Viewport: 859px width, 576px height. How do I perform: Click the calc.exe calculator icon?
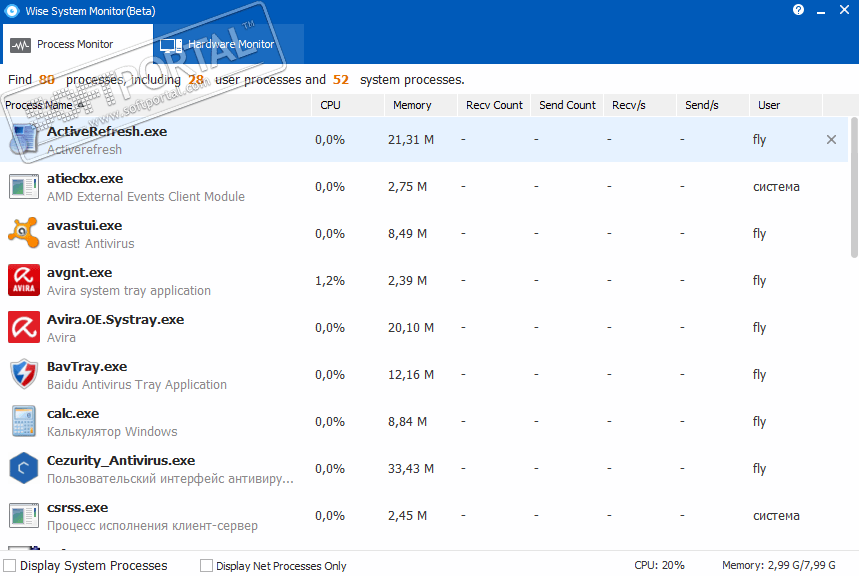tap(24, 421)
